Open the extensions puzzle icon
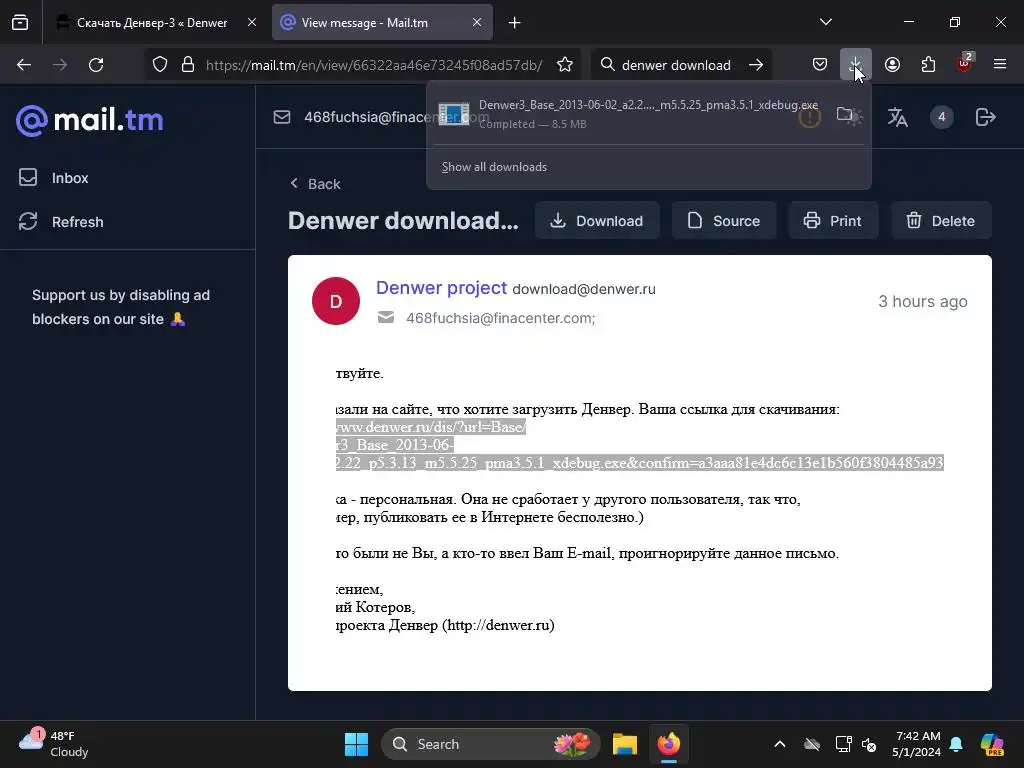Viewport: 1024px width, 768px height. [x=928, y=65]
